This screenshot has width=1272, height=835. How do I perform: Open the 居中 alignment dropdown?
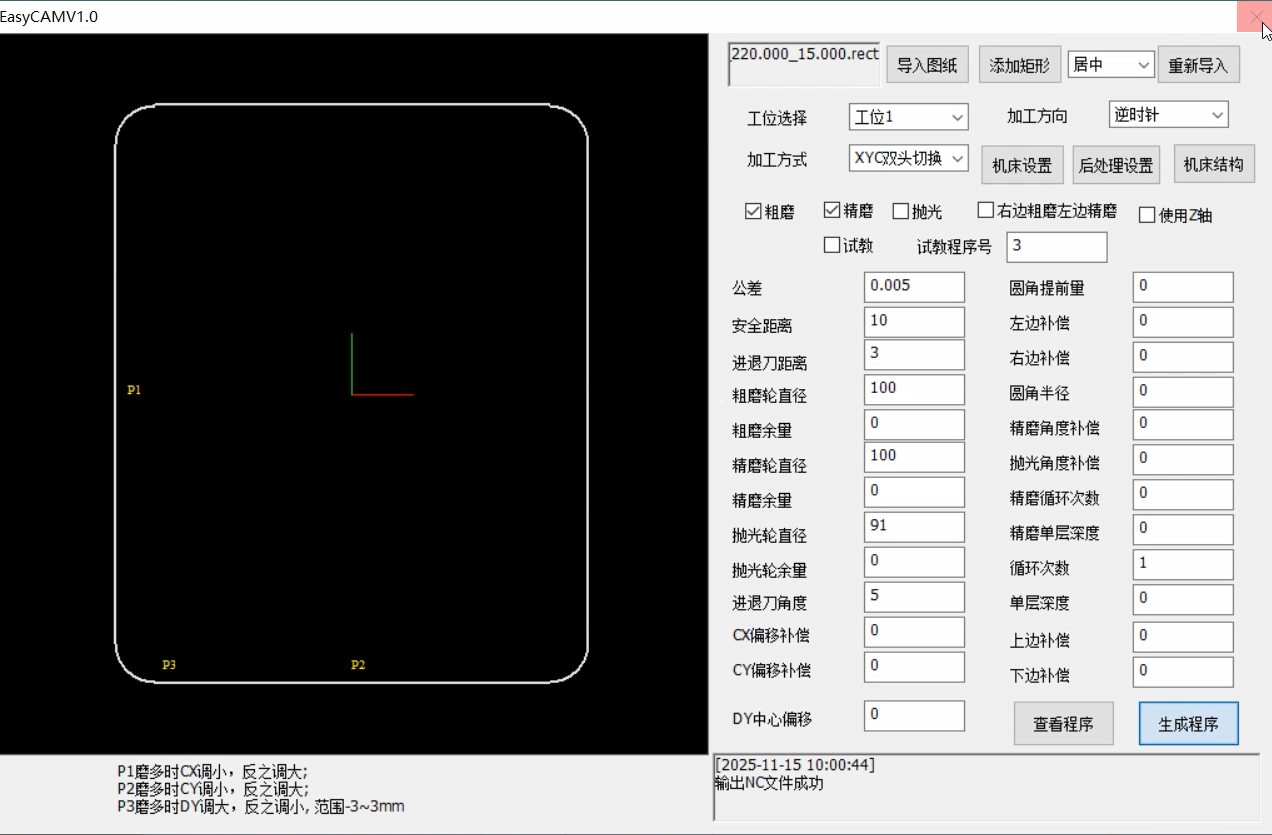(x=1109, y=63)
